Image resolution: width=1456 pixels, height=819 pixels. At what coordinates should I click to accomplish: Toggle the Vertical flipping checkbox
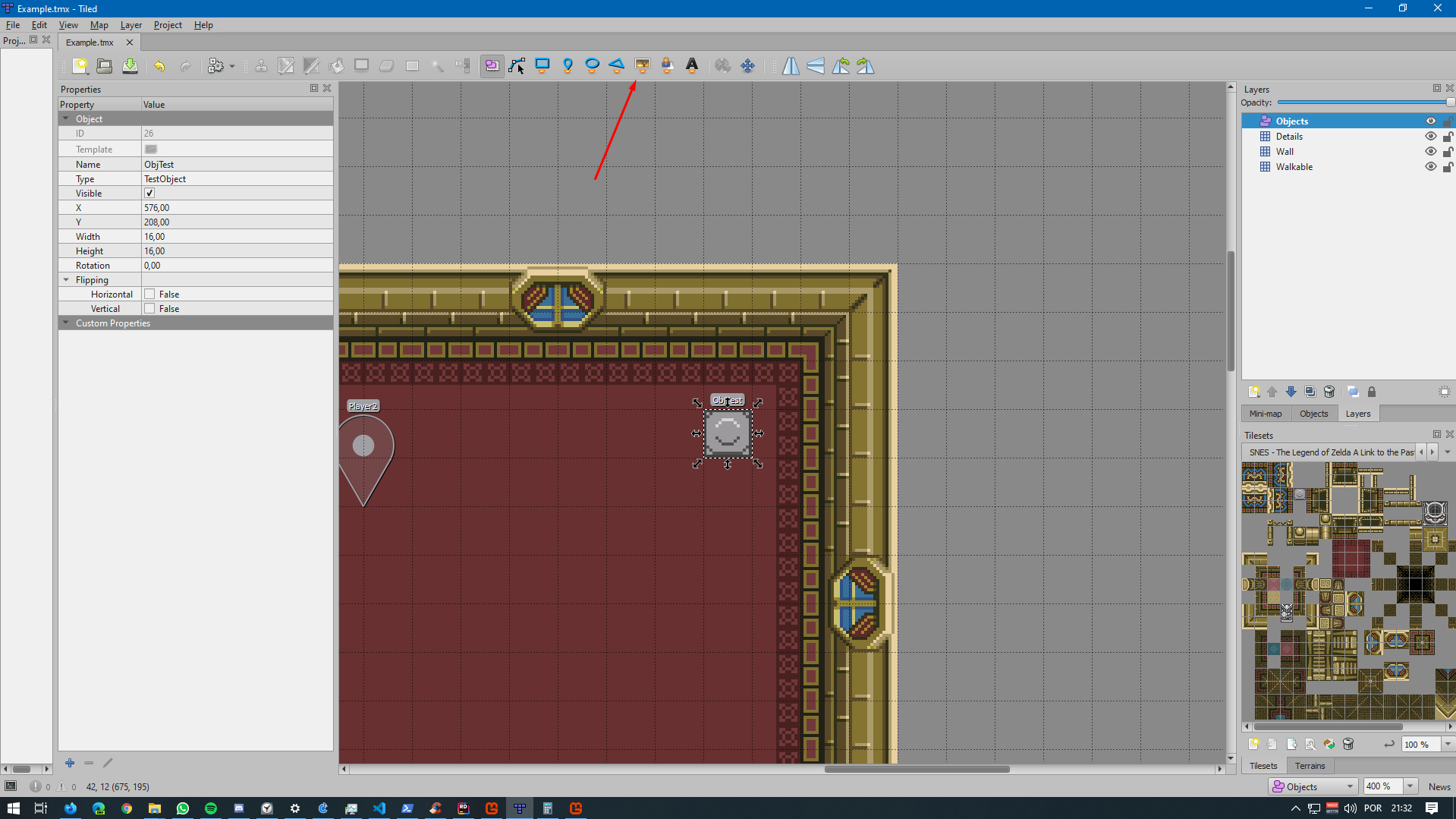[x=149, y=309]
